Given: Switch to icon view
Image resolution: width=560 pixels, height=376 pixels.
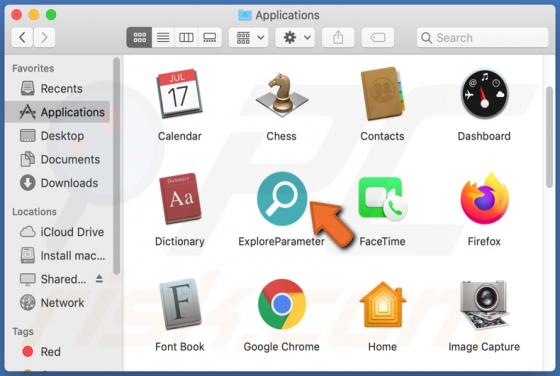Looking at the screenshot, I should click(139, 37).
